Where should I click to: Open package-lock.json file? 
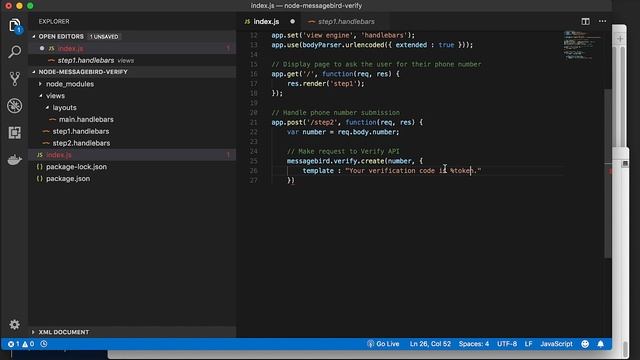pyautogui.click(x=132, y=167)
